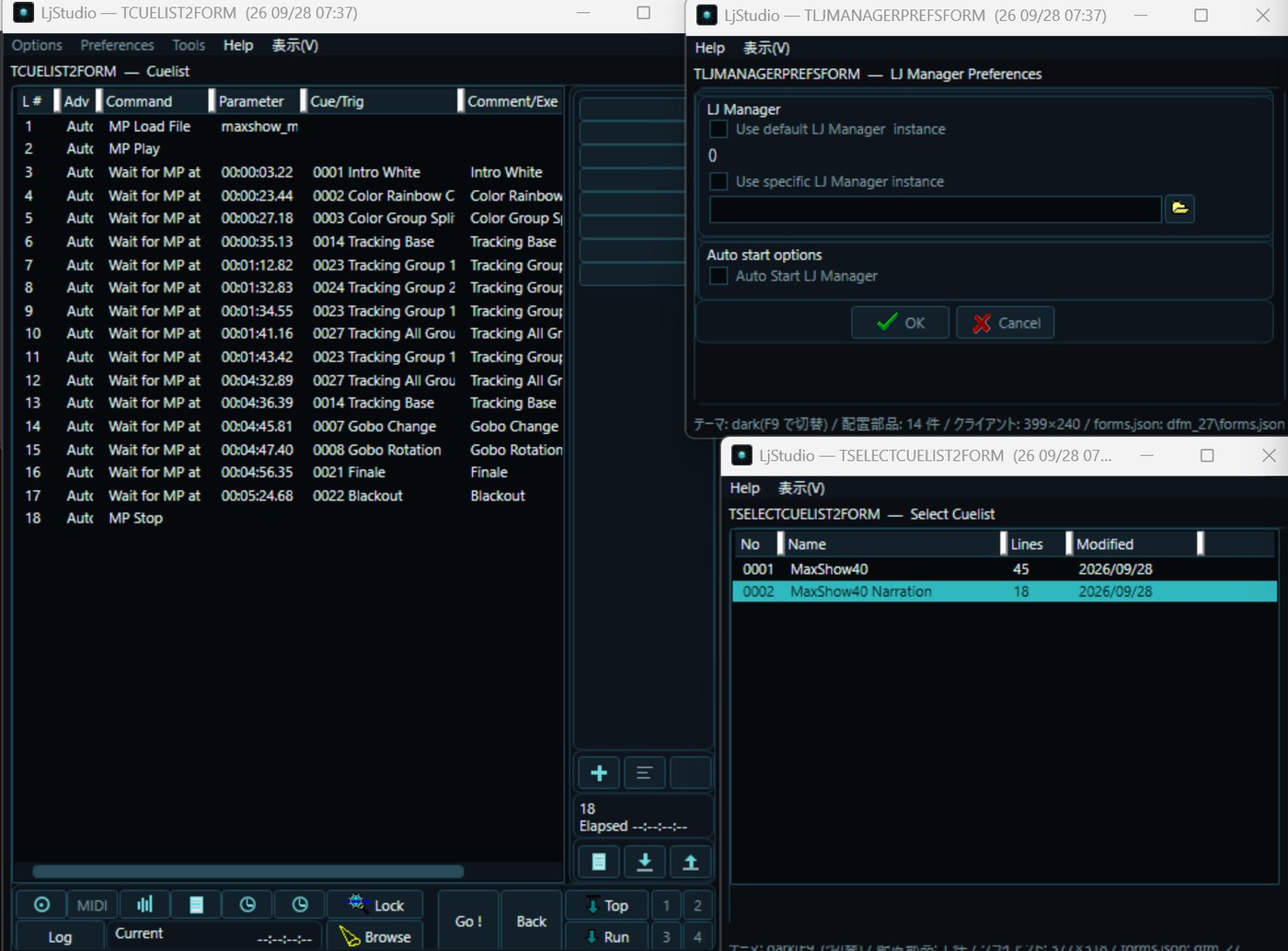Screen dimensions: 1288x951
Task: Click the folder browse icon in LJ Manager Preferences
Action: 1179,209
